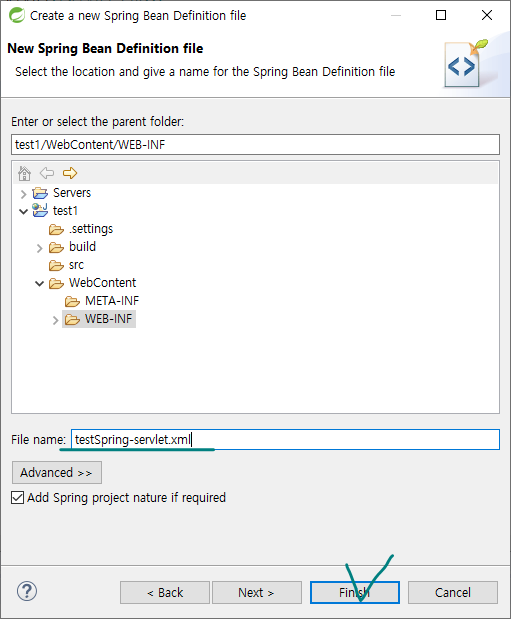
Task: Select the test1 project icon
Action: (40, 210)
